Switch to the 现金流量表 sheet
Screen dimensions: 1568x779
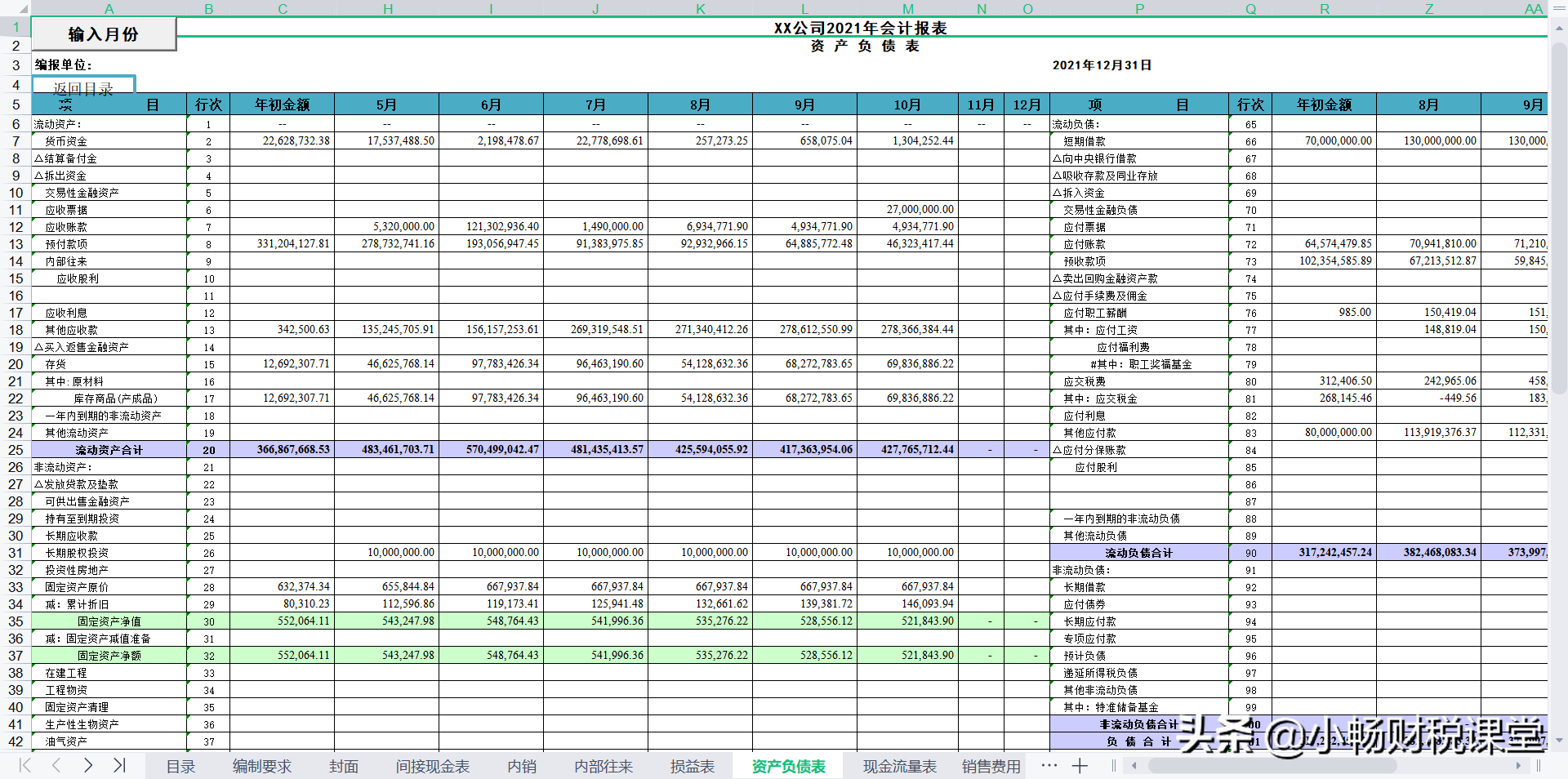(x=900, y=766)
